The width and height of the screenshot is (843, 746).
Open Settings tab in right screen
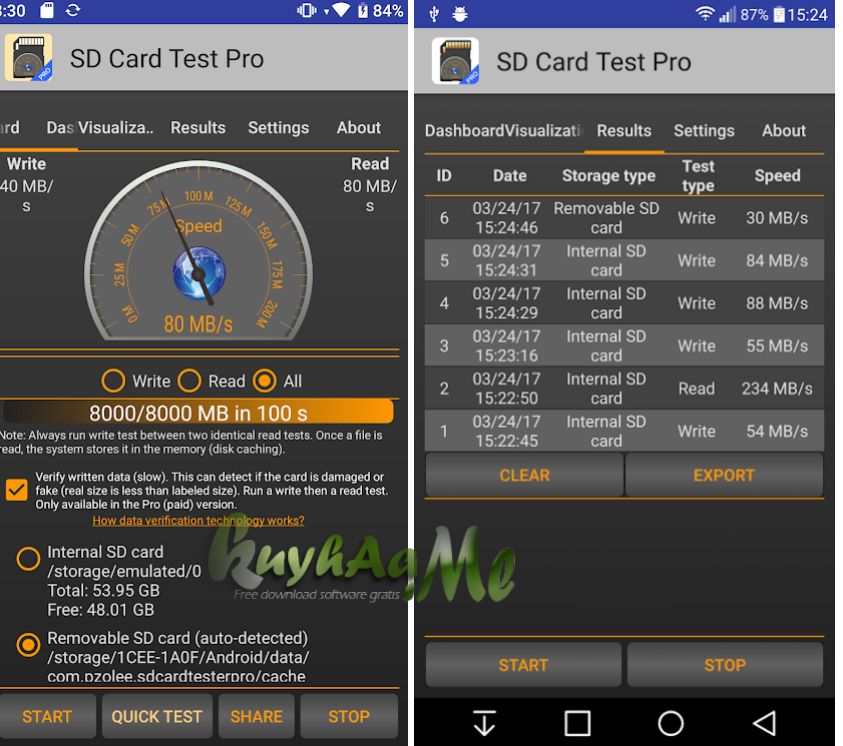pyautogui.click(x=704, y=131)
